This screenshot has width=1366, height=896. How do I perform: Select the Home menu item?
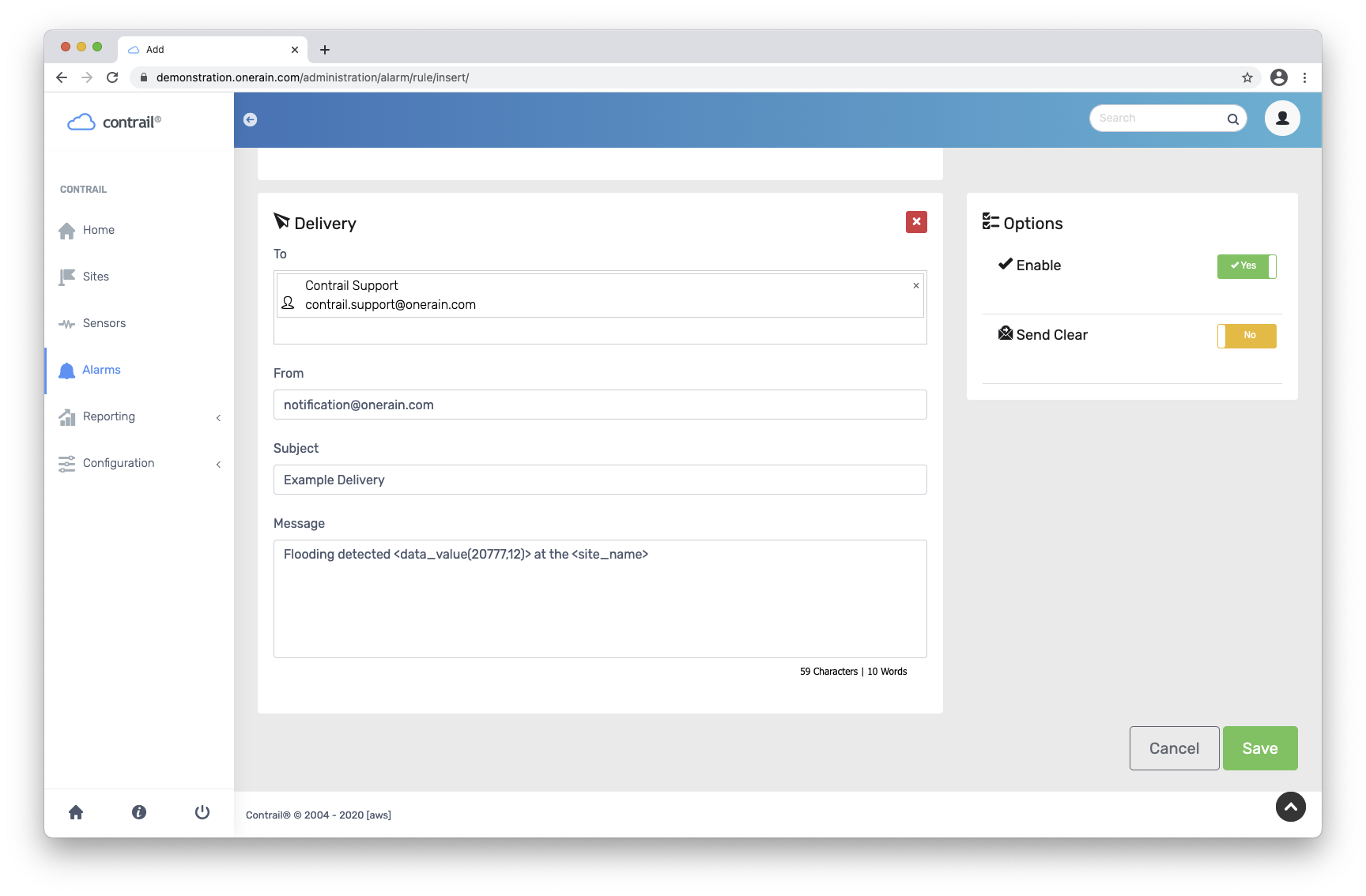98,230
